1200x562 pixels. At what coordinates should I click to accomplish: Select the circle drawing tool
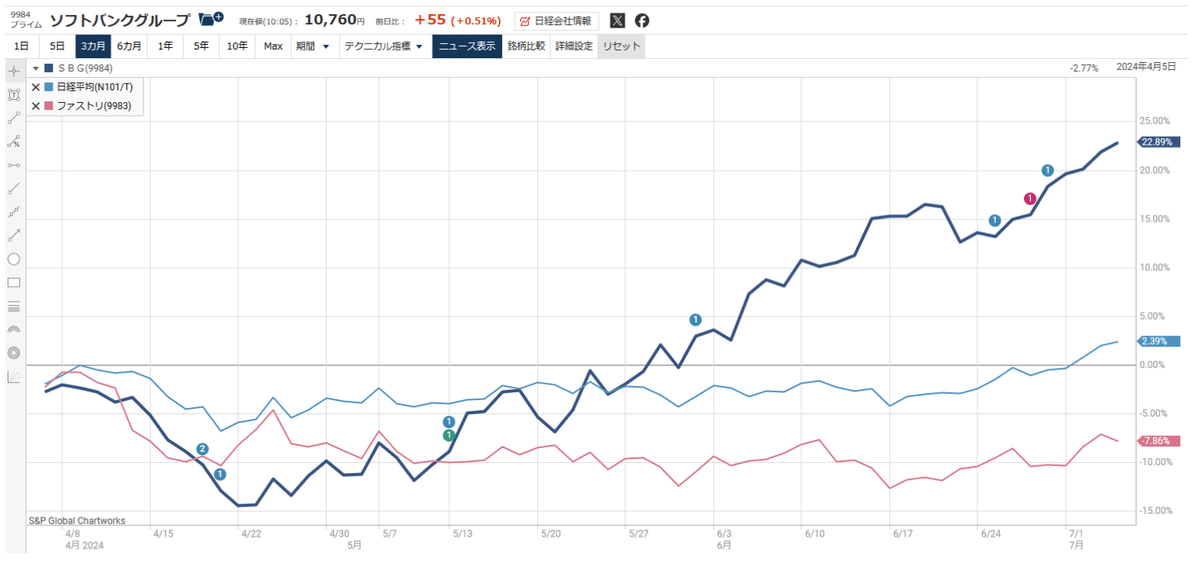pyautogui.click(x=14, y=259)
